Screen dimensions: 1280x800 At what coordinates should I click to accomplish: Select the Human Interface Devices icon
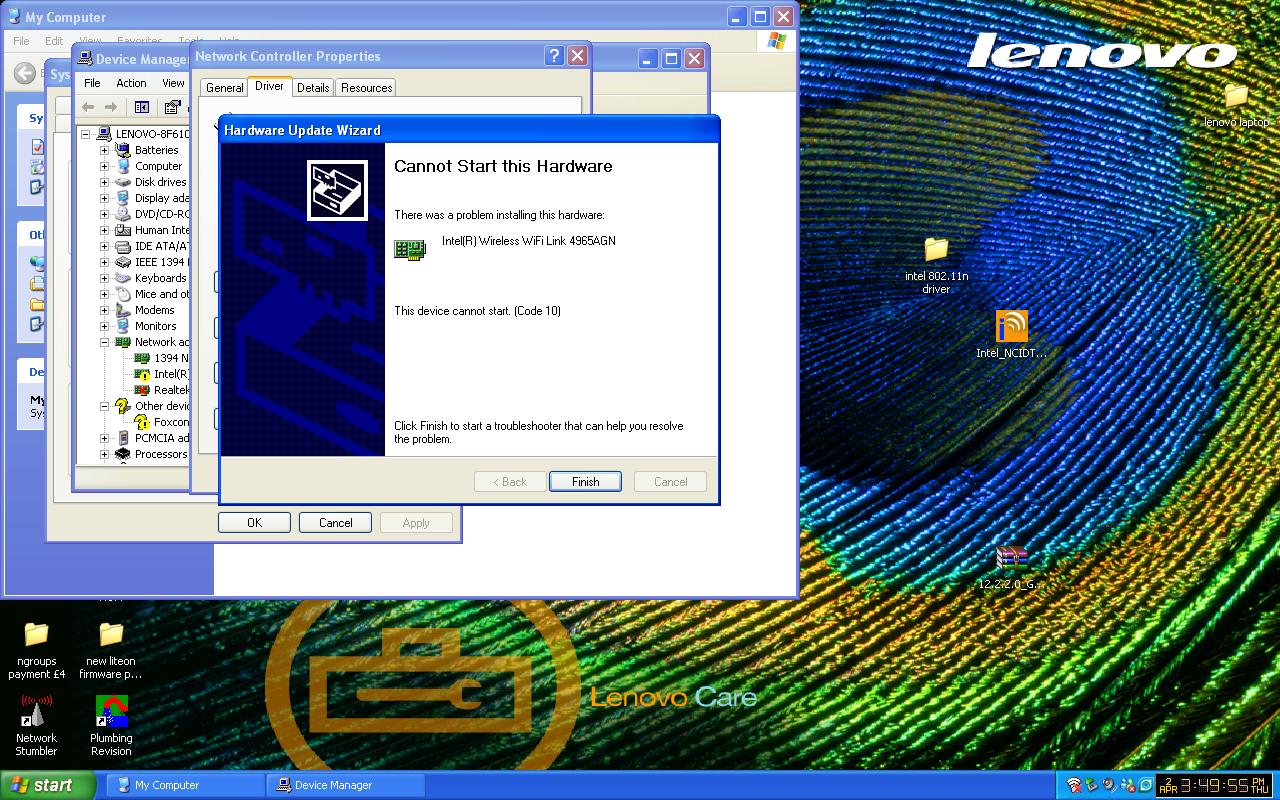(x=123, y=230)
